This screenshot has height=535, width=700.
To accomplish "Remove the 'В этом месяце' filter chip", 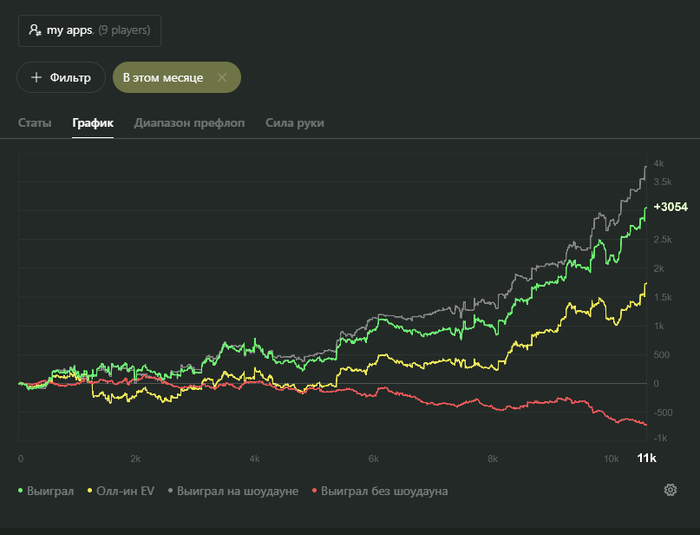I will tap(222, 77).
